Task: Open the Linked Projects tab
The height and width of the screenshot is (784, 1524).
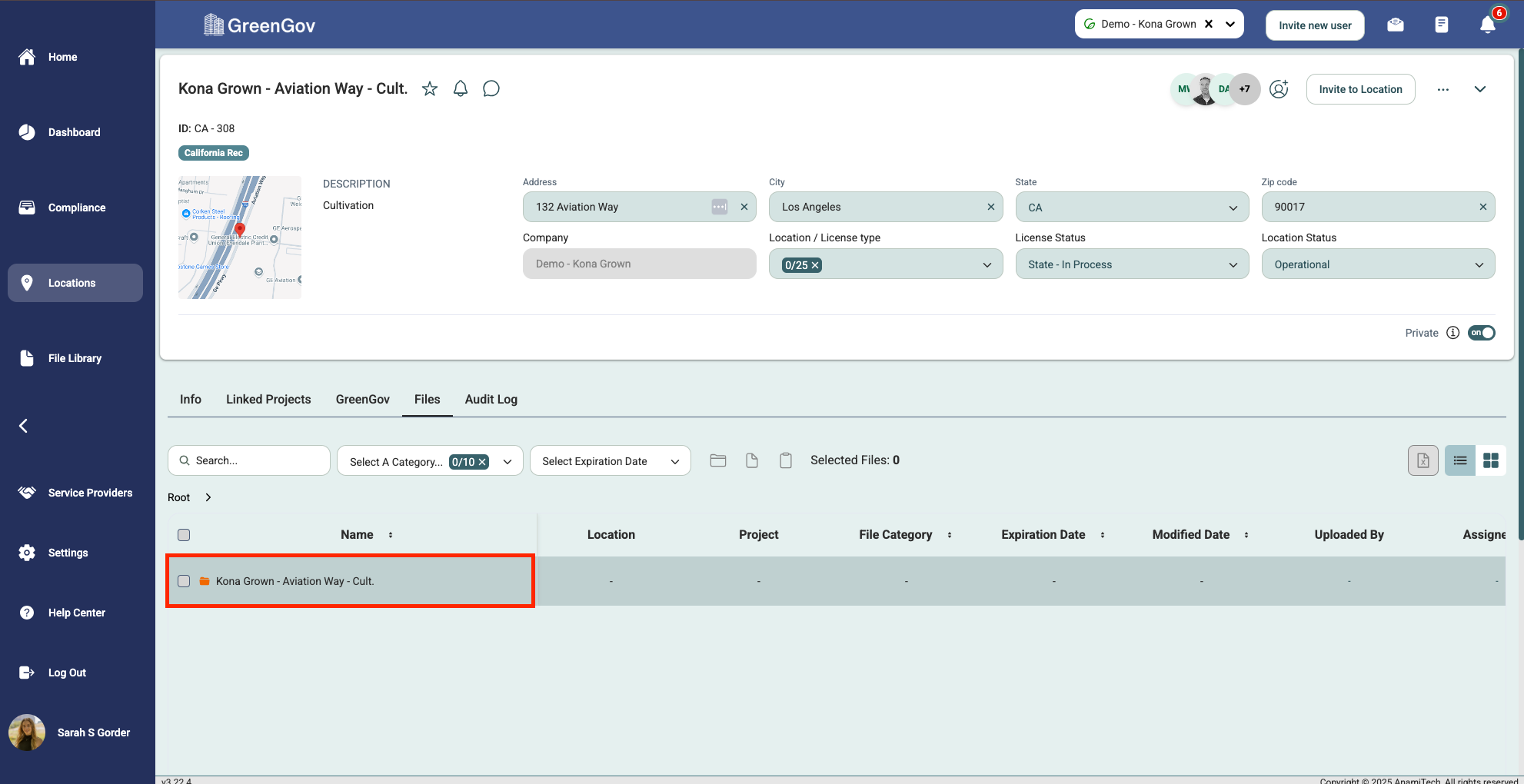Action: [x=268, y=399]
